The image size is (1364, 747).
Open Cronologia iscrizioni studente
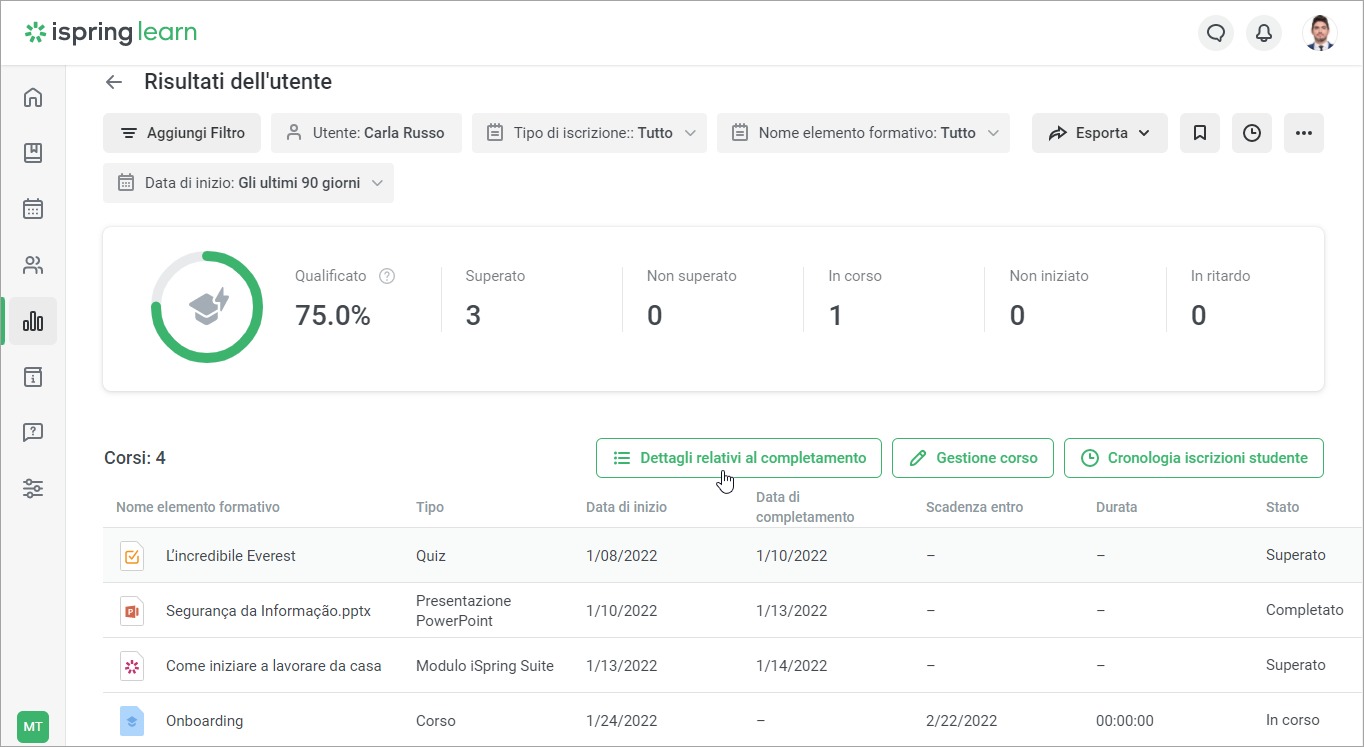(x=1193, y=458)
